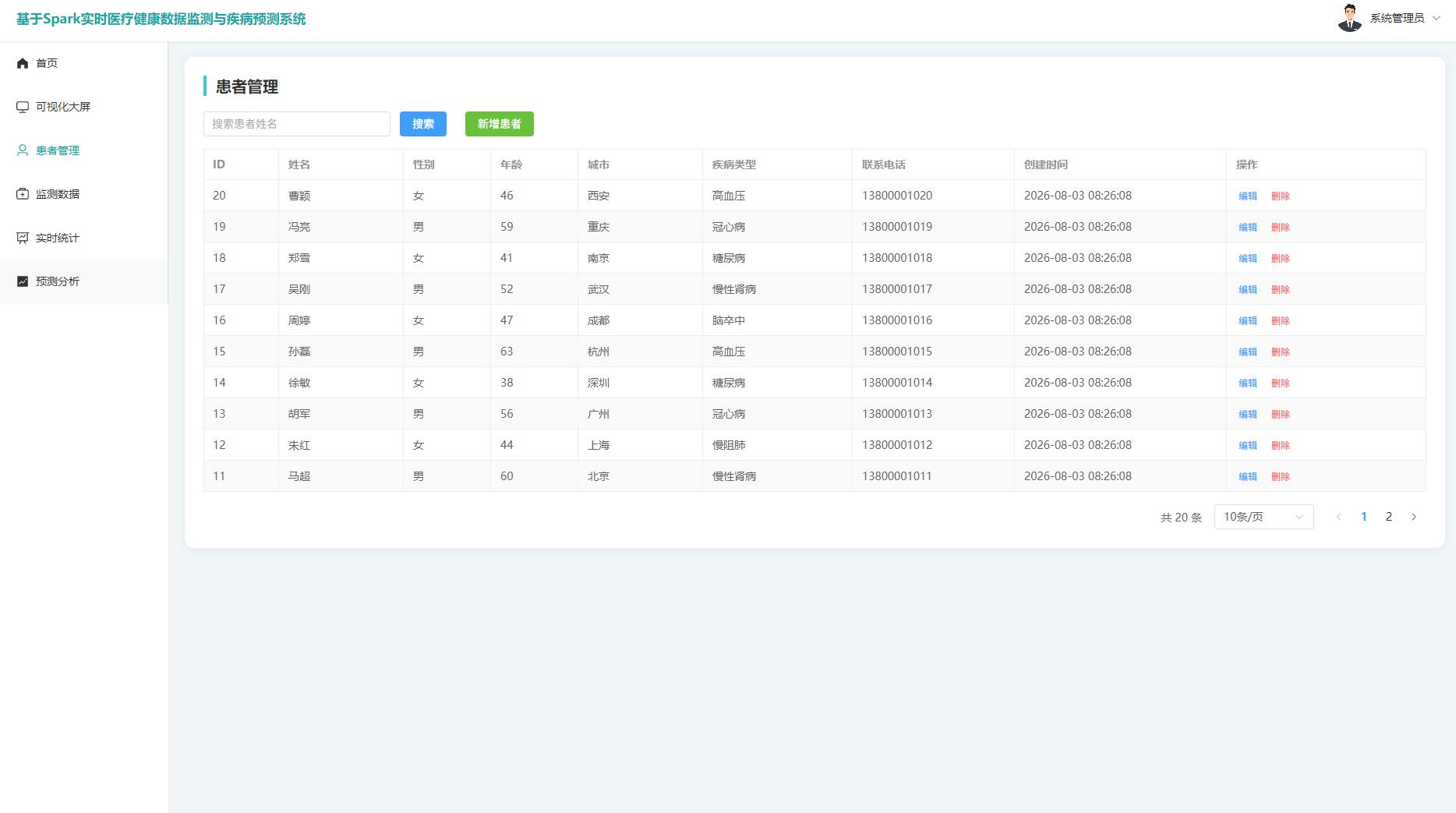
Task: Edit patient 胡军 record
Action: point(1248,415)
